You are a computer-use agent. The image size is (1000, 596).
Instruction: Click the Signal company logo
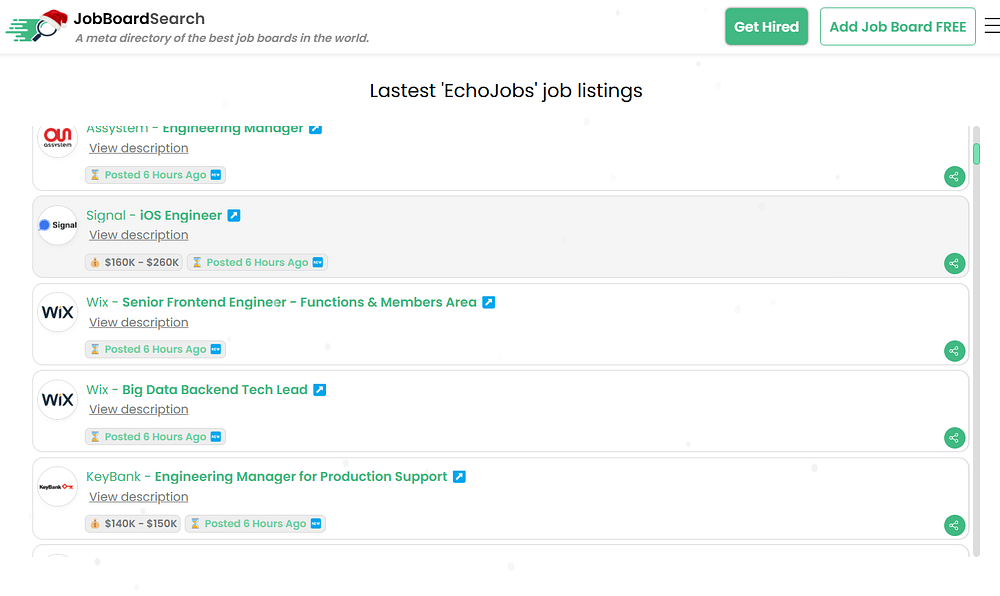coord(57,225)
